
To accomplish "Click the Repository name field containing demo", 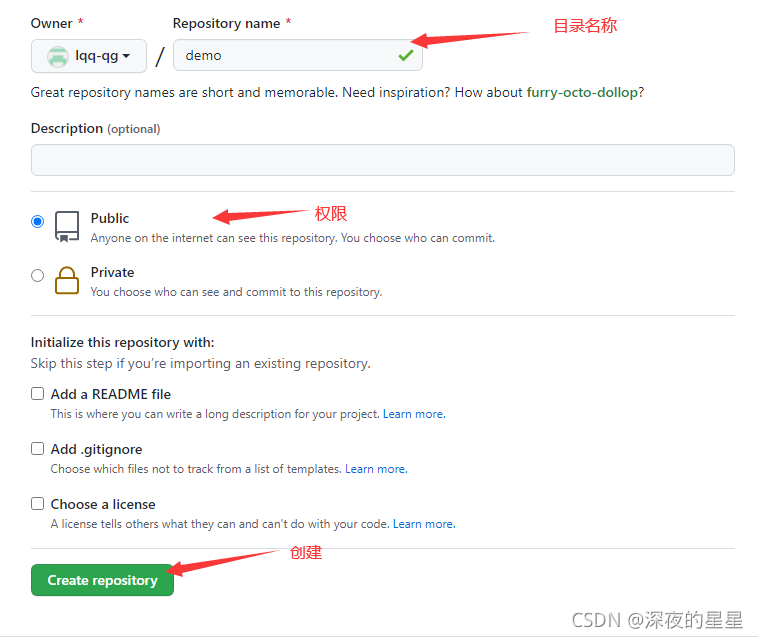I will pyautogui.click(x=298, y=56).
